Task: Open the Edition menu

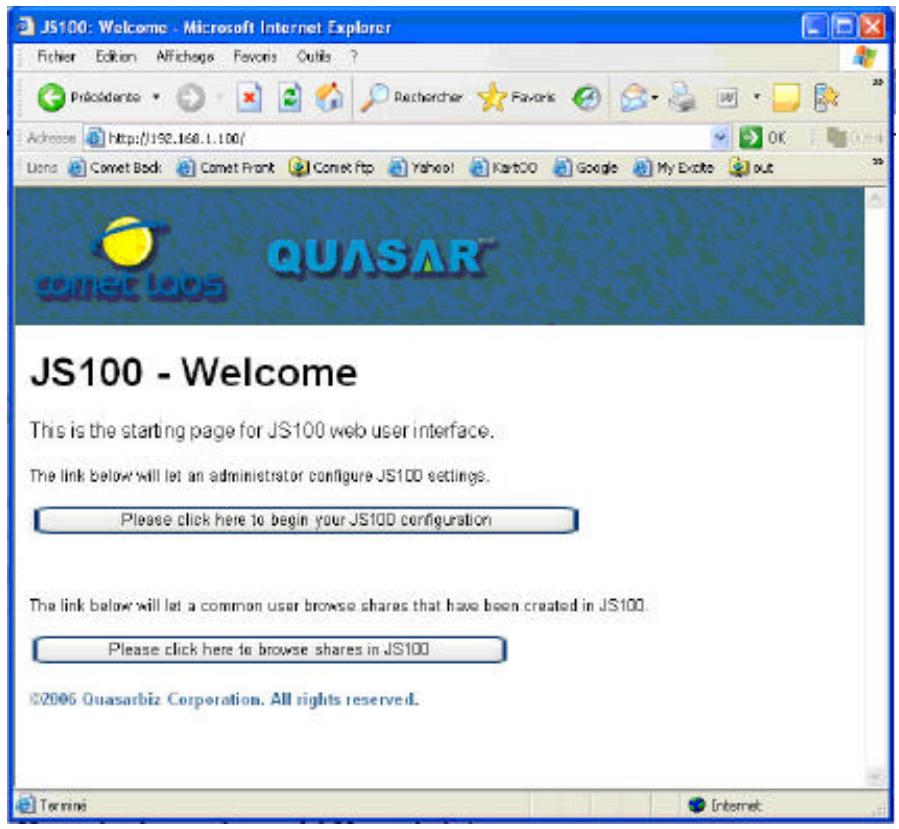Action: 116,57
